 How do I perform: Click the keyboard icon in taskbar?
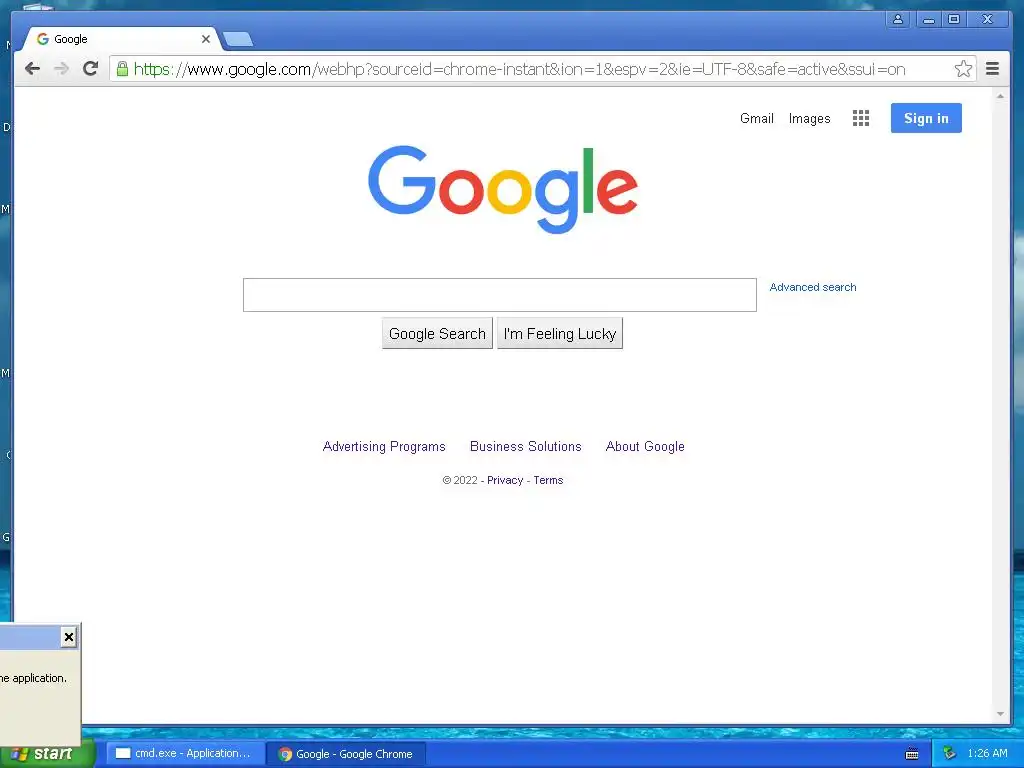point(912,754)
